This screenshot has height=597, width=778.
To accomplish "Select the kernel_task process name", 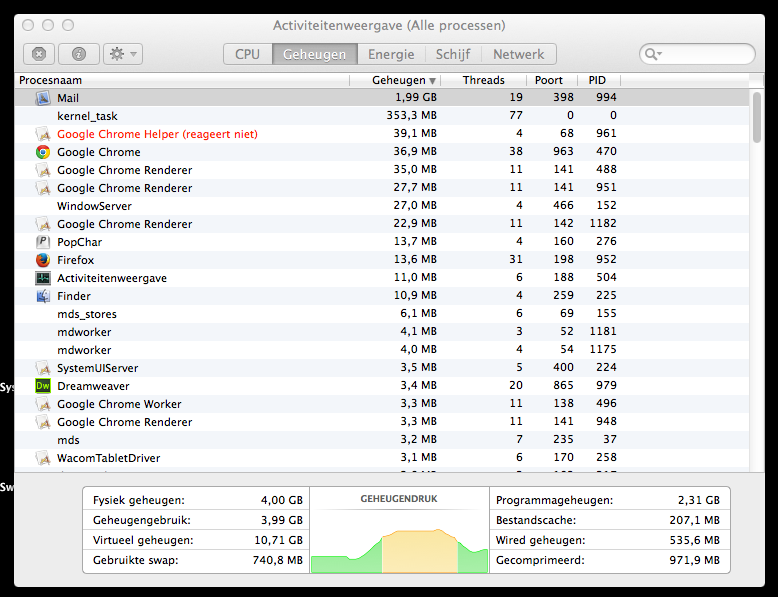I will pyautogui.click(x=87, y=116).
